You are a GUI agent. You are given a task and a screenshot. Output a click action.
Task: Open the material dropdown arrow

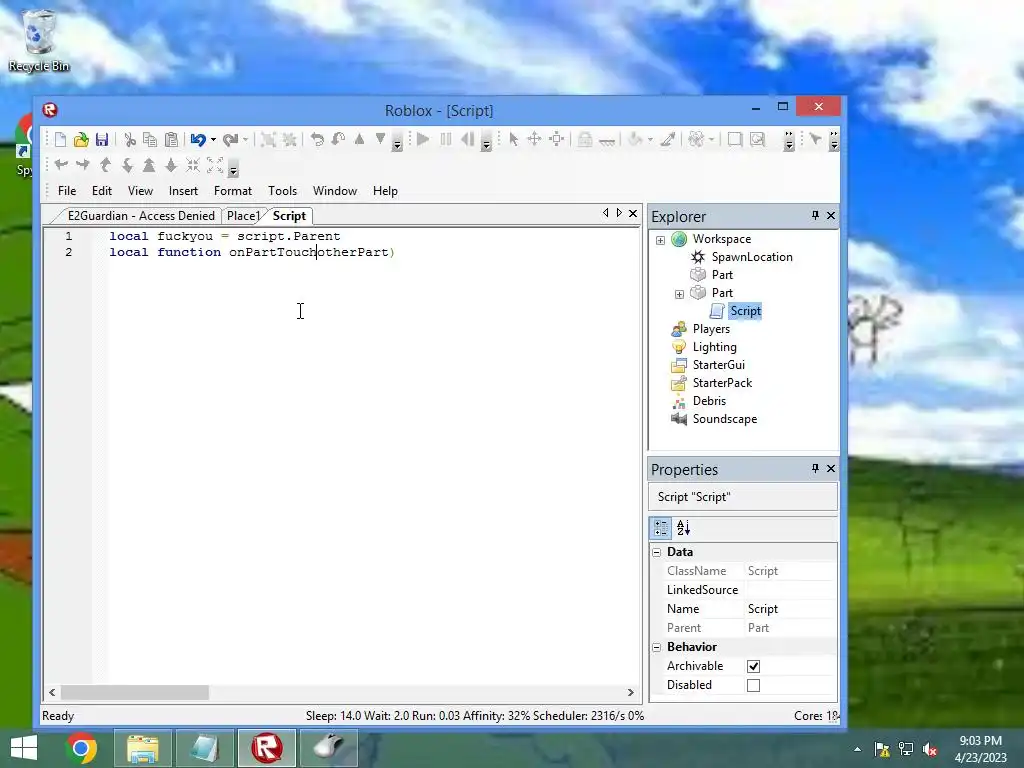pyautogui.click(x=711, y=140)
